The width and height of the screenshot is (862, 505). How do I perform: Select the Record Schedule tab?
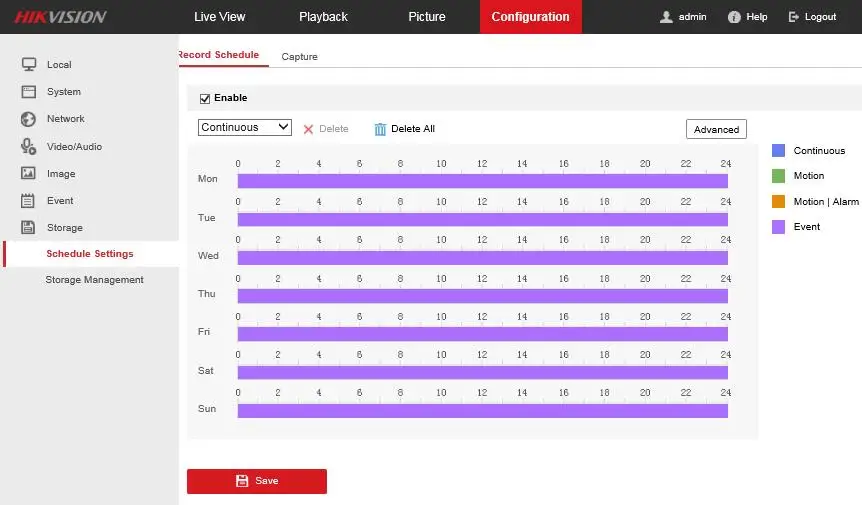coord(219,55)
